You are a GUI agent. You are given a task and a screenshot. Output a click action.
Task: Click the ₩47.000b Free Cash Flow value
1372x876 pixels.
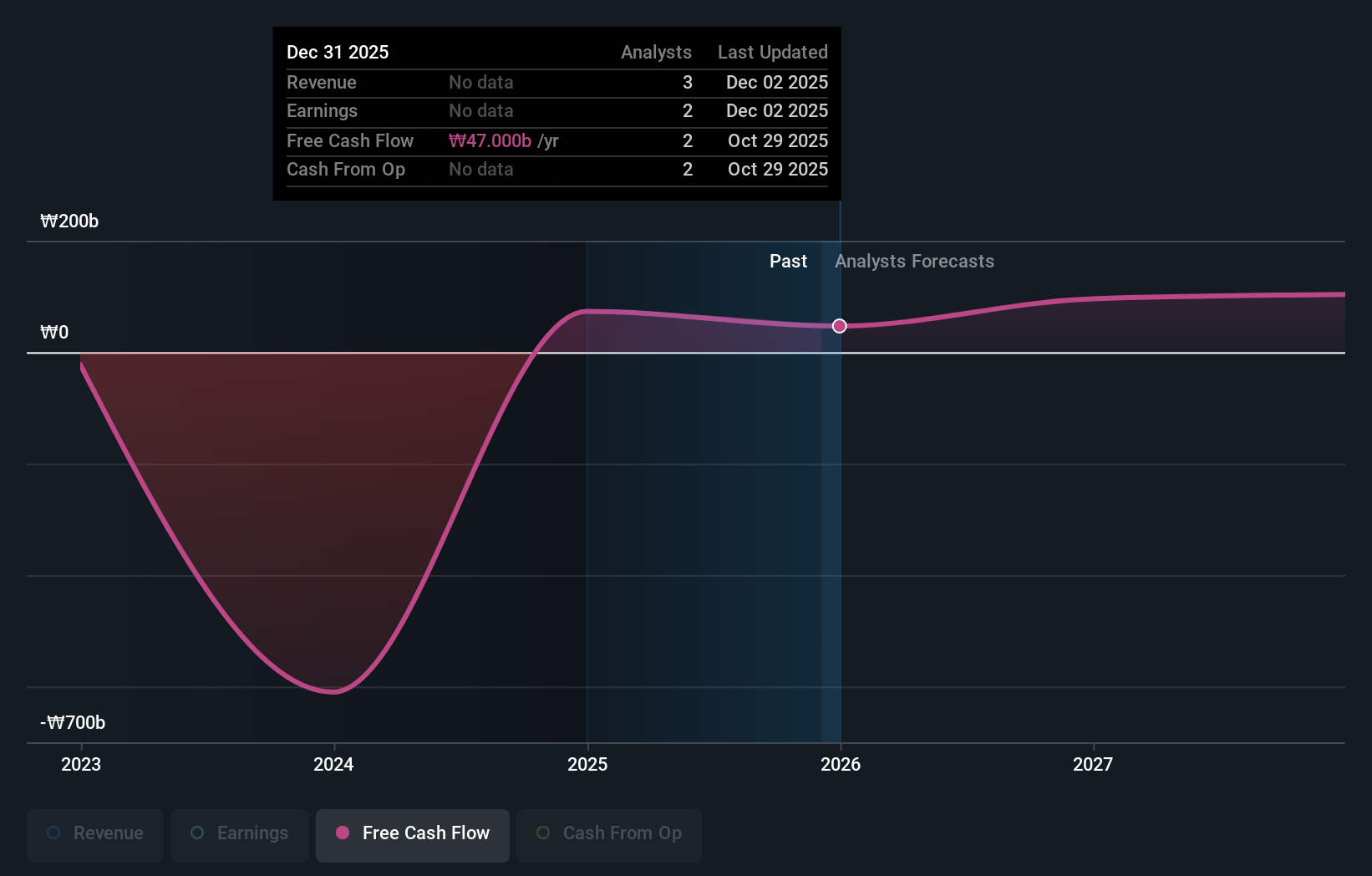489,140
